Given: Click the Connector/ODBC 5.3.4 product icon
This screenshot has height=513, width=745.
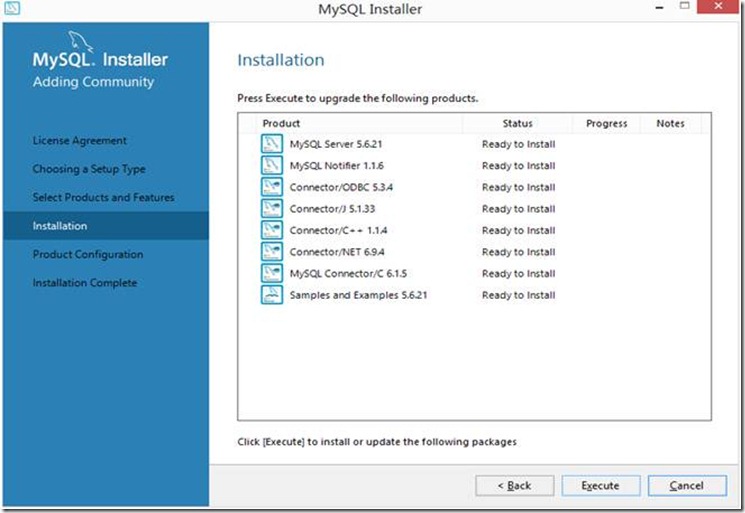Looking at the screenshot, I should (x=272, y=187).
